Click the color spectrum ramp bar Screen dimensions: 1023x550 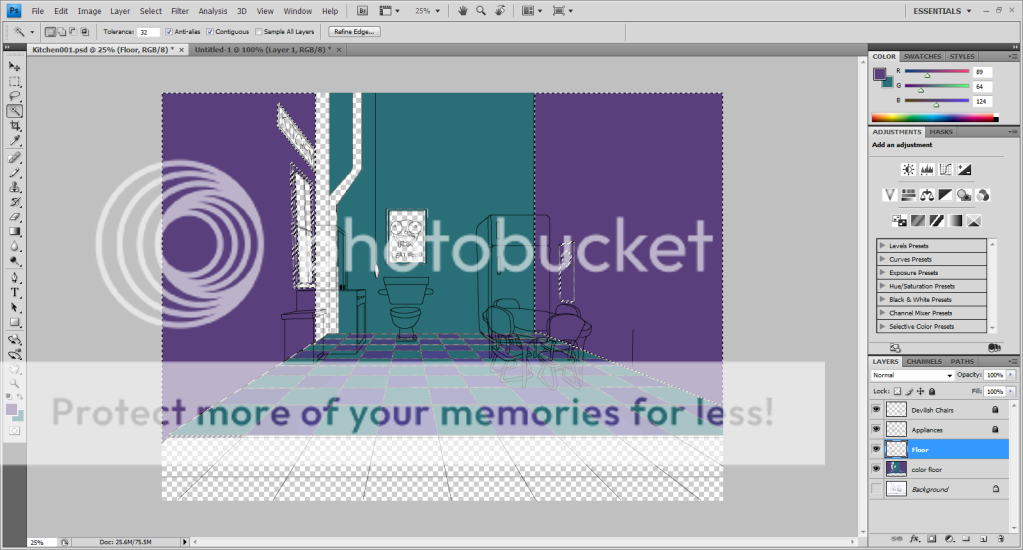pyautogui.click(x=934, y=118)
